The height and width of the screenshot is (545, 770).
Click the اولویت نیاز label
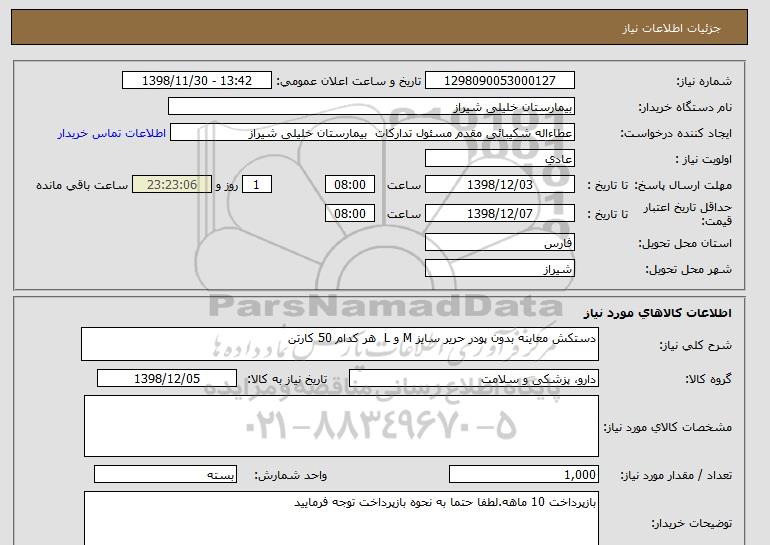point(703,159)
